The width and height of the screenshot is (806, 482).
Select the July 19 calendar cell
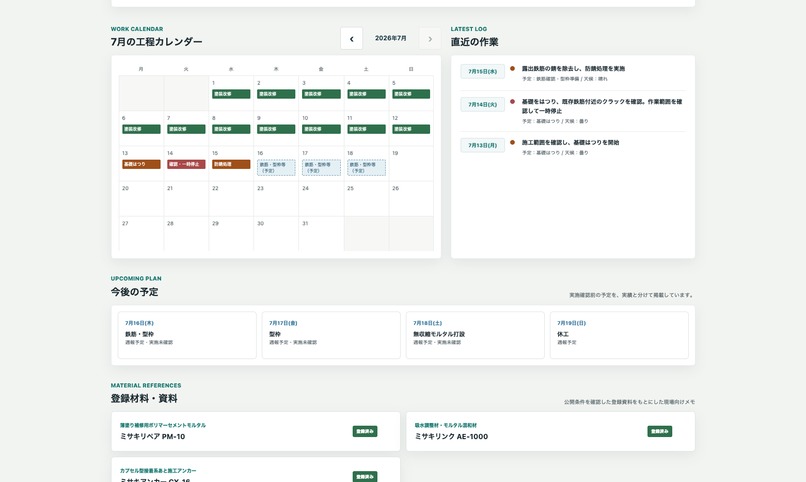(411, 163)
